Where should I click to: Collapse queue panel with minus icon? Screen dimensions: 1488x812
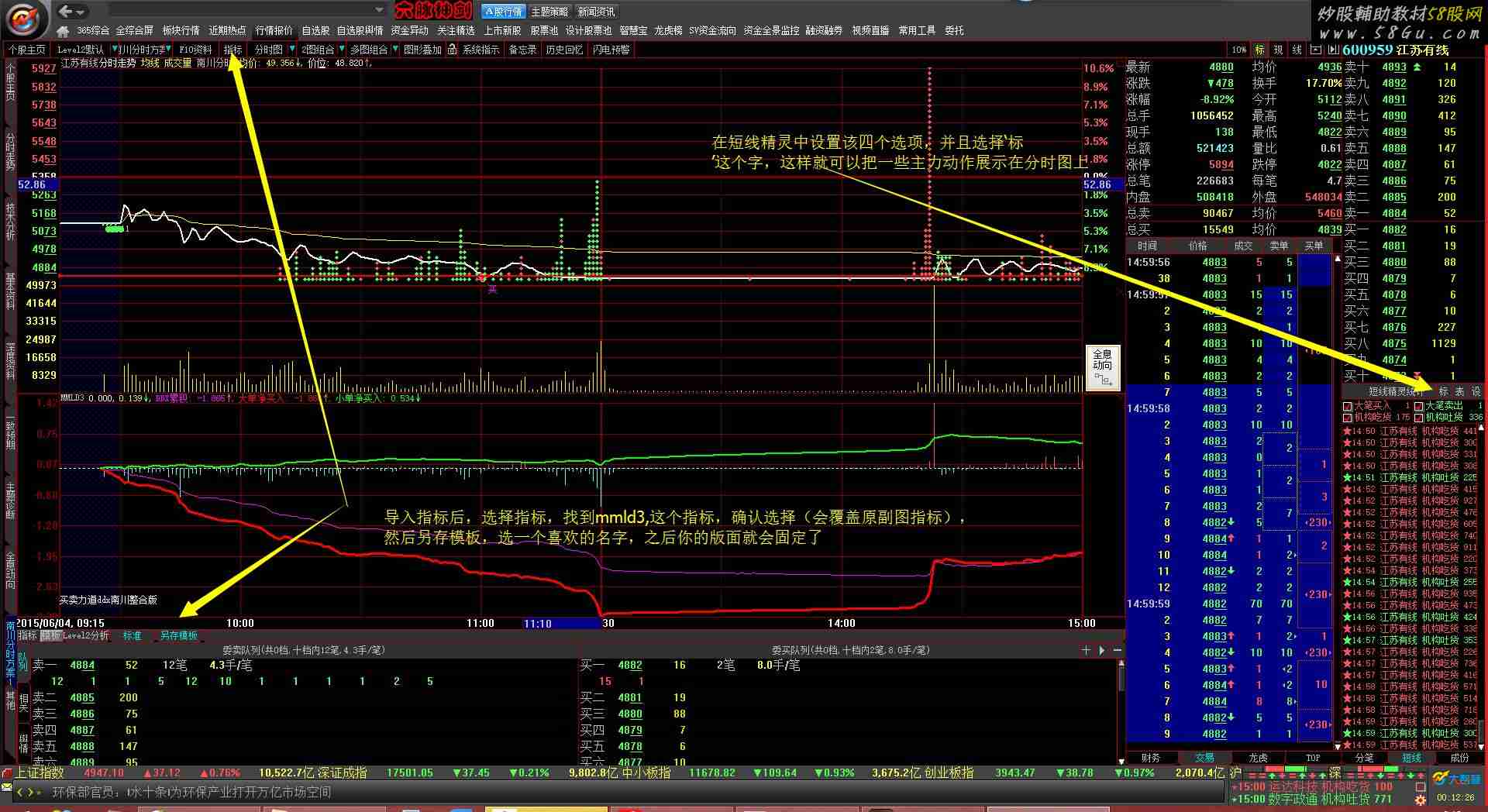tap(1117, 650)
